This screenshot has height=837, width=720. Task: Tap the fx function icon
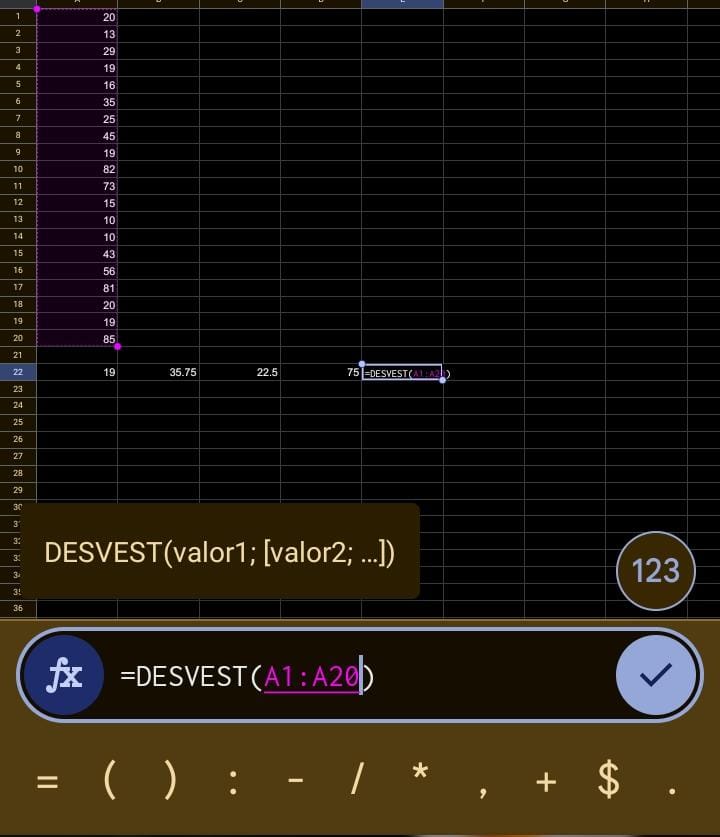point(64,676)
